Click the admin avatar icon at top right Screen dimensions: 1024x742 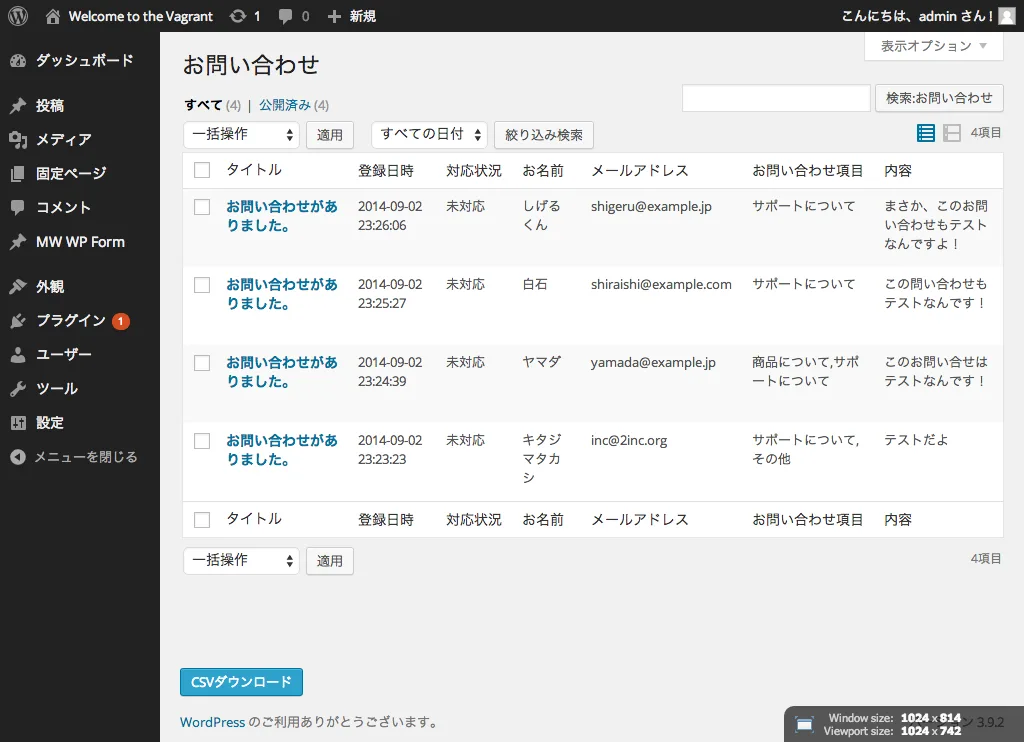(1006, 16)
